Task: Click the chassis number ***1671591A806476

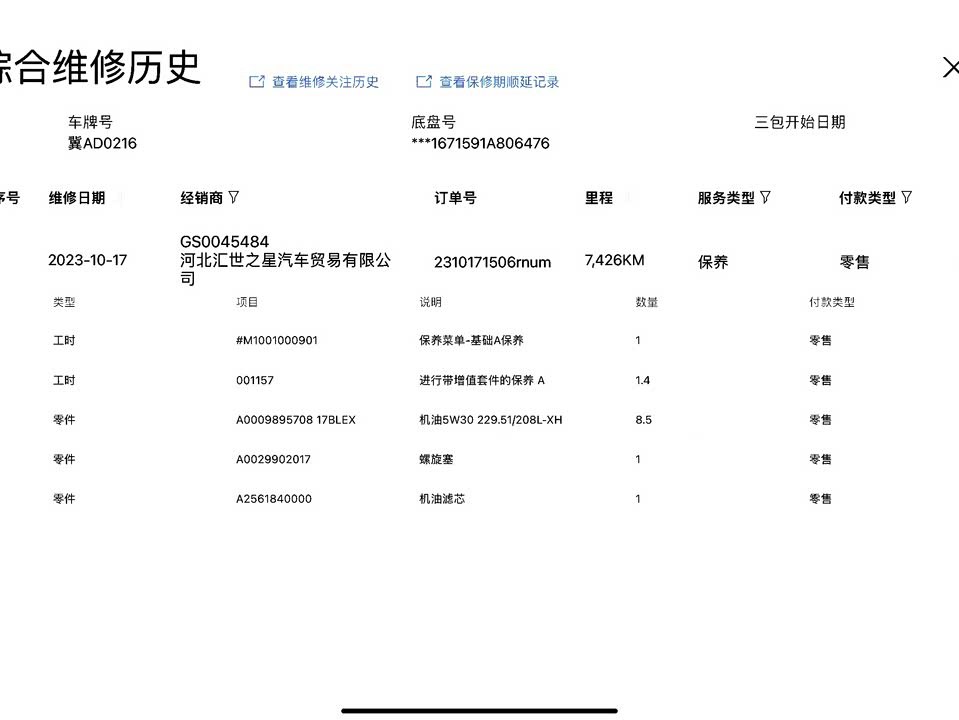Action: (480, 143)
